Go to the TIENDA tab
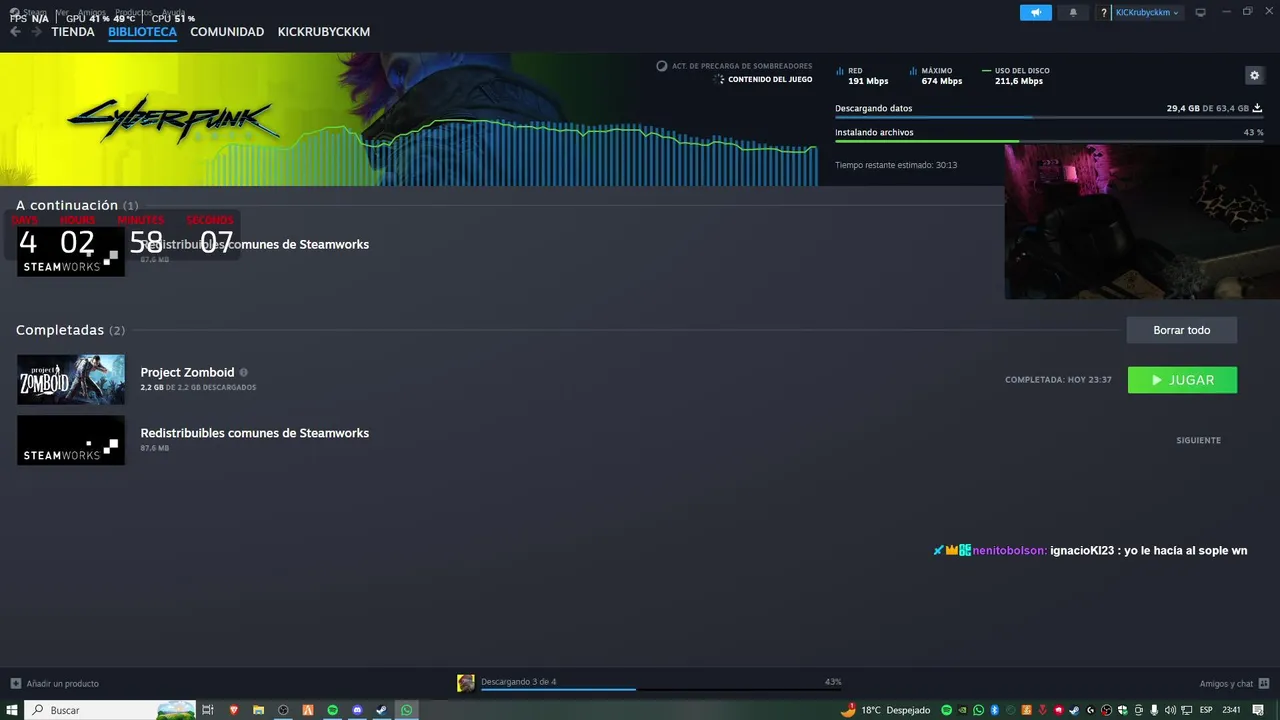1280x720 pixels. tap(73, 32)
